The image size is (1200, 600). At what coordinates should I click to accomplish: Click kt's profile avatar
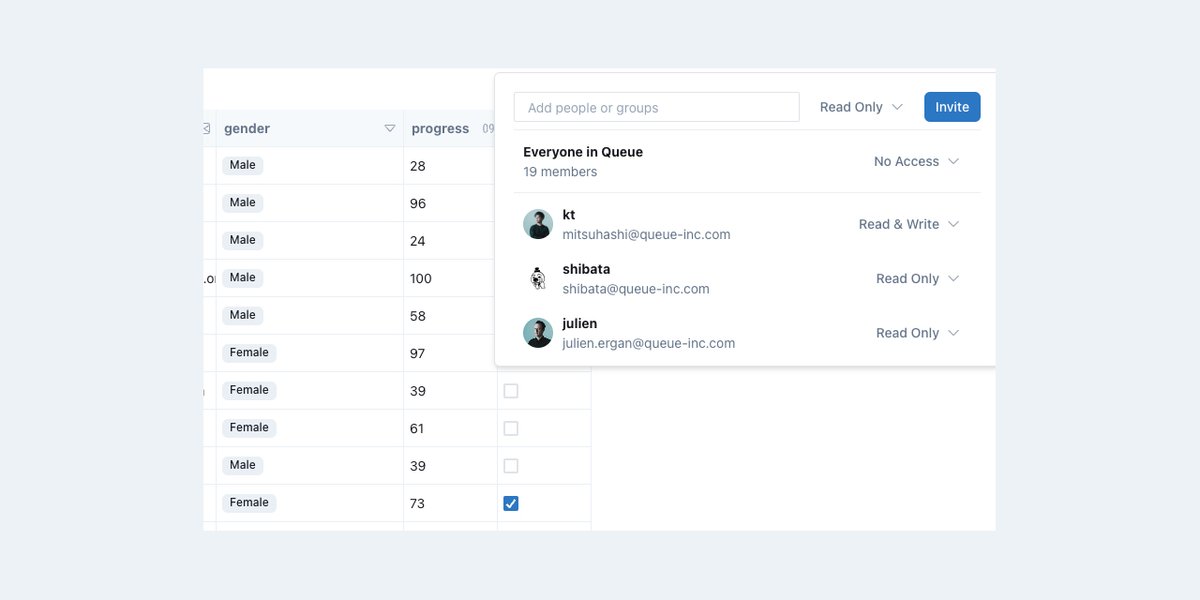click(x=538, y=224)
